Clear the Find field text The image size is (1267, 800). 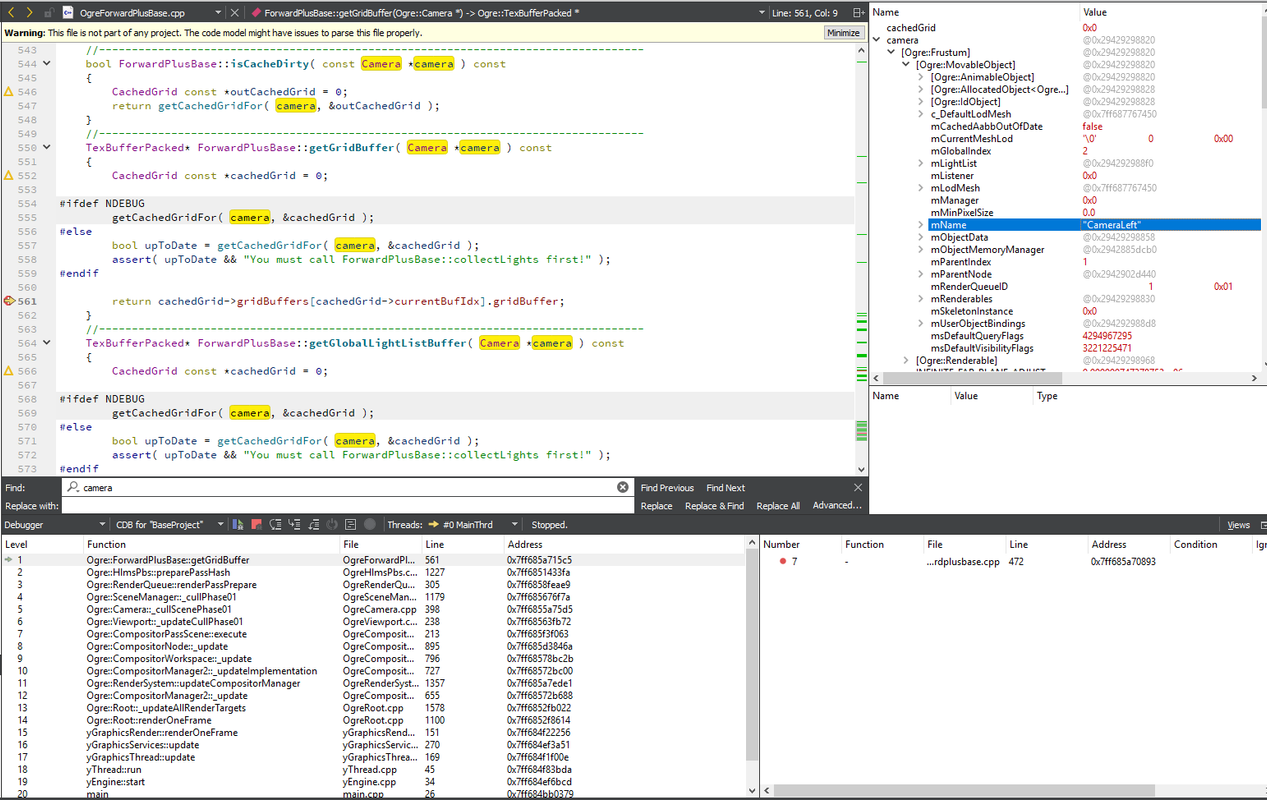click(623, 488)
